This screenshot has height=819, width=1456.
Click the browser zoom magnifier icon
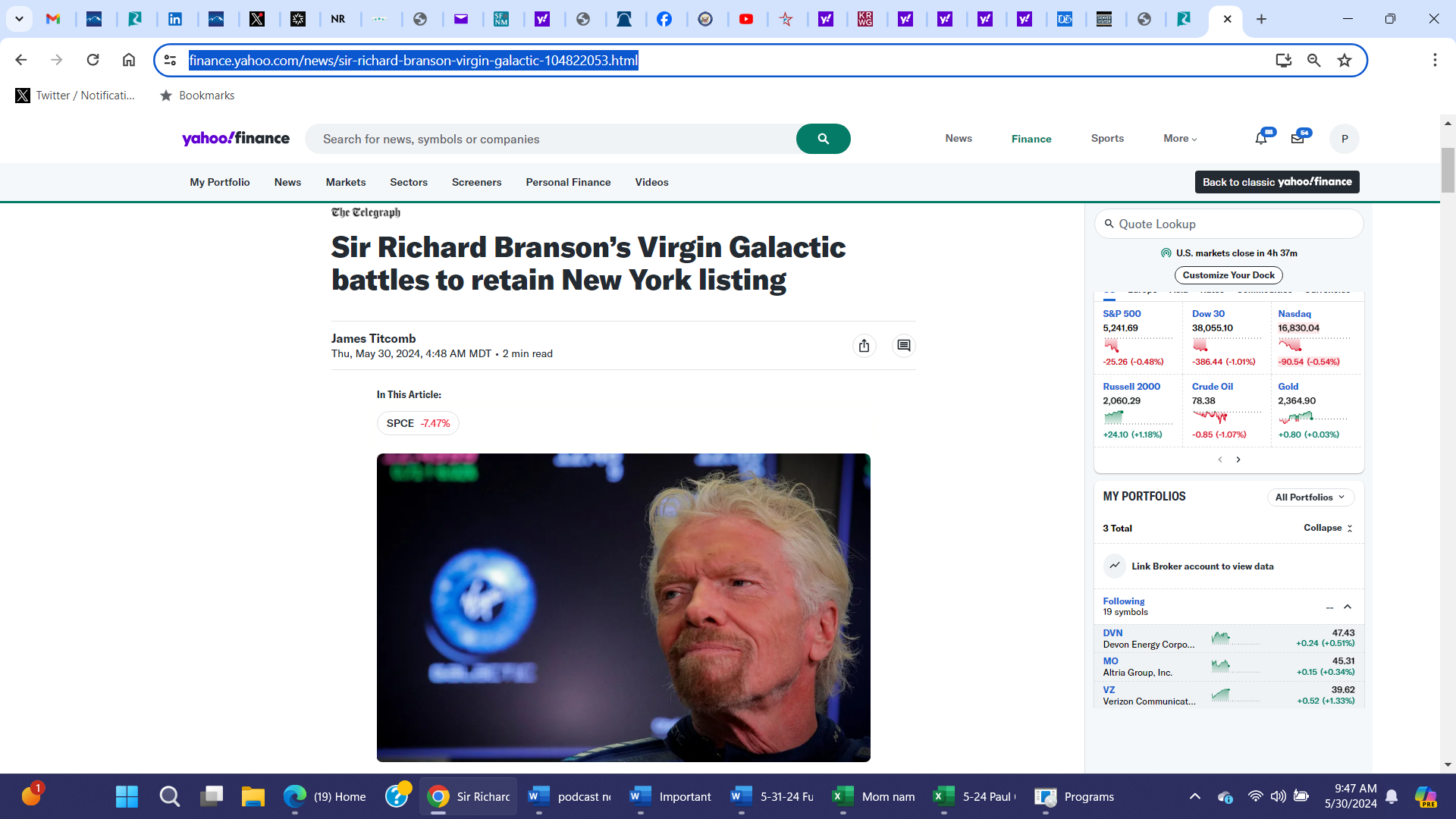tap(1314, 61)
